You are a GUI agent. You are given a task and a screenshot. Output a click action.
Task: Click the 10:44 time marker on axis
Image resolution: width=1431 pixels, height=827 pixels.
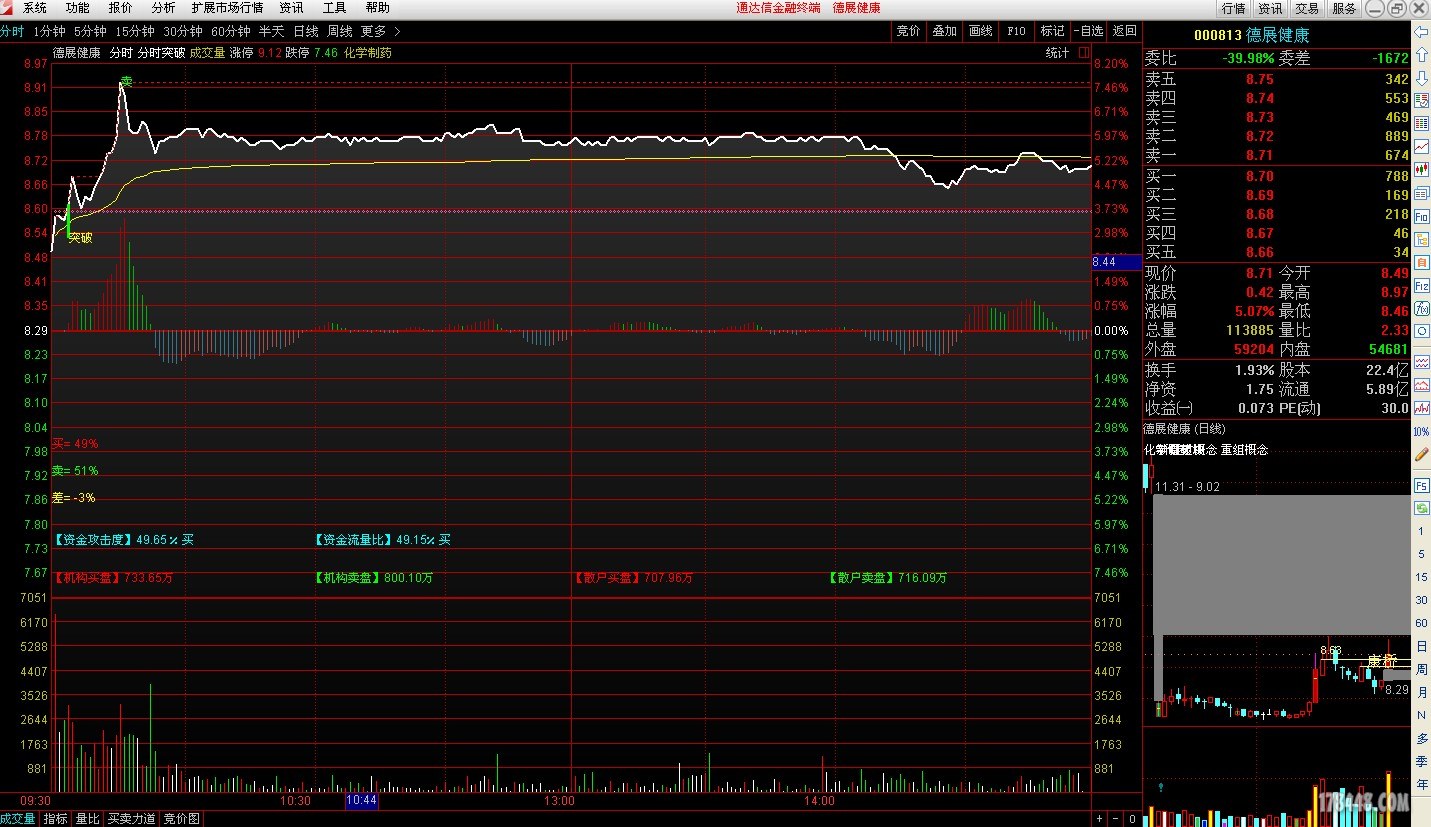(361, 801)
